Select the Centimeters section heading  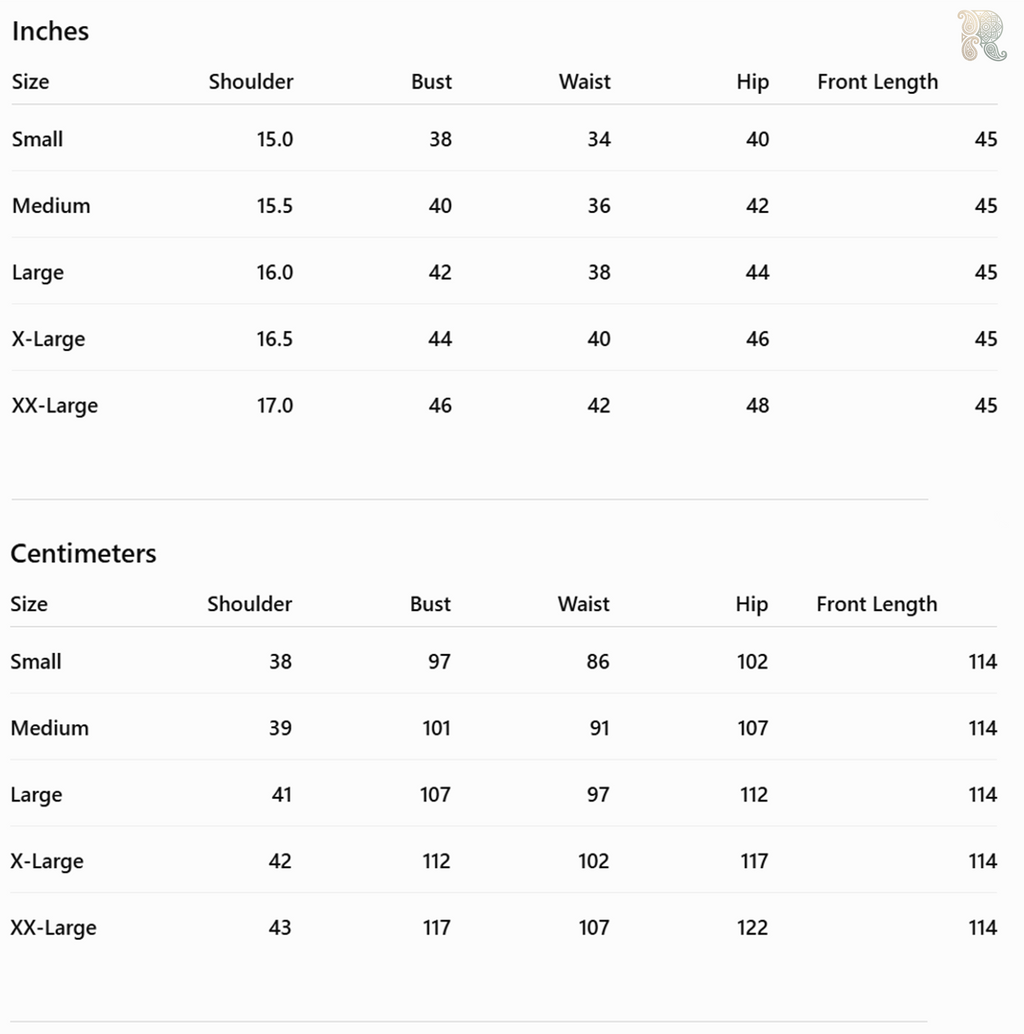[83, 553]
